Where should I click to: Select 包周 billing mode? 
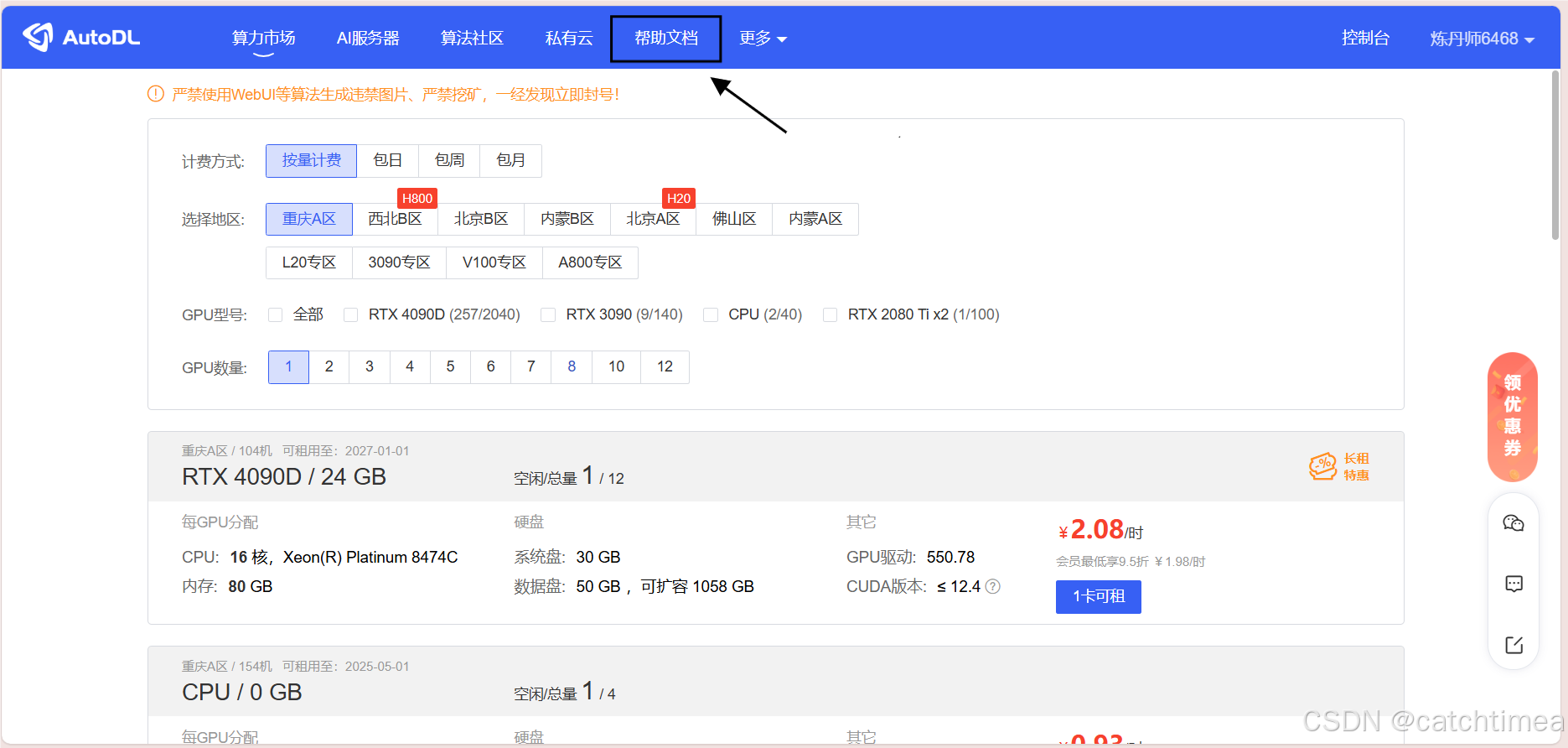pos(449,161)
